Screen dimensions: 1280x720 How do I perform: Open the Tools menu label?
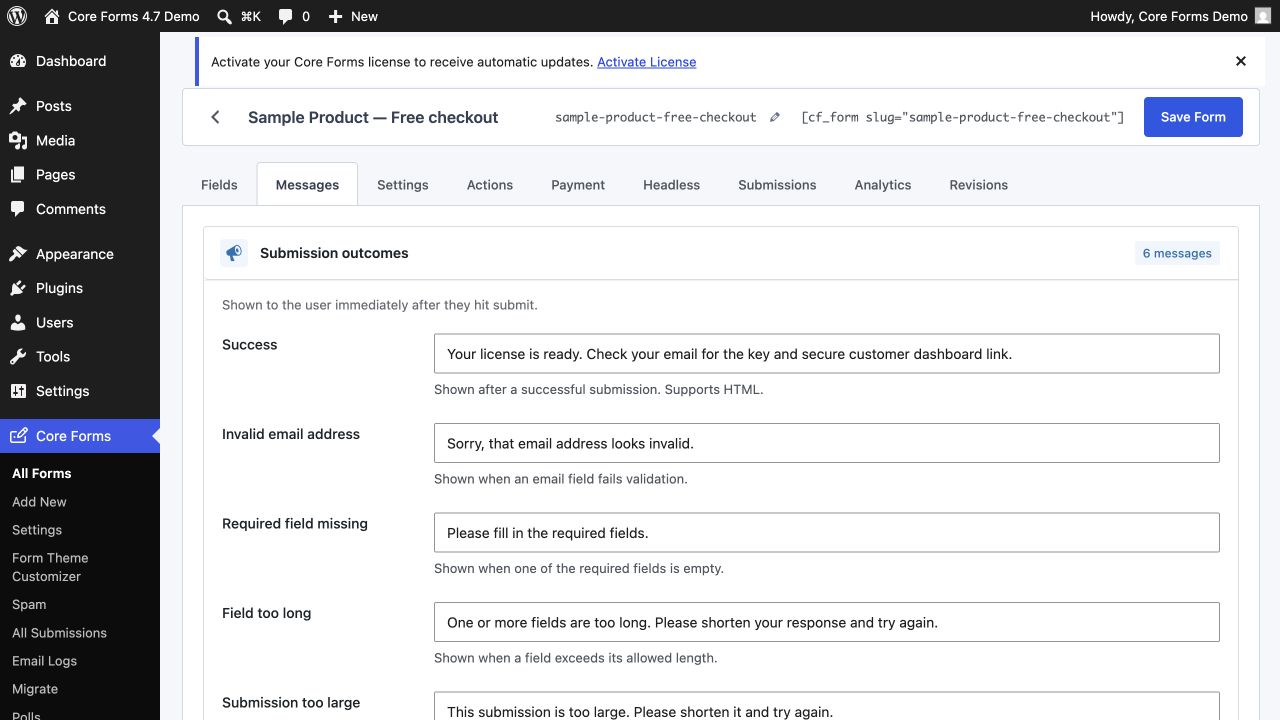click(x=53, y=357)
